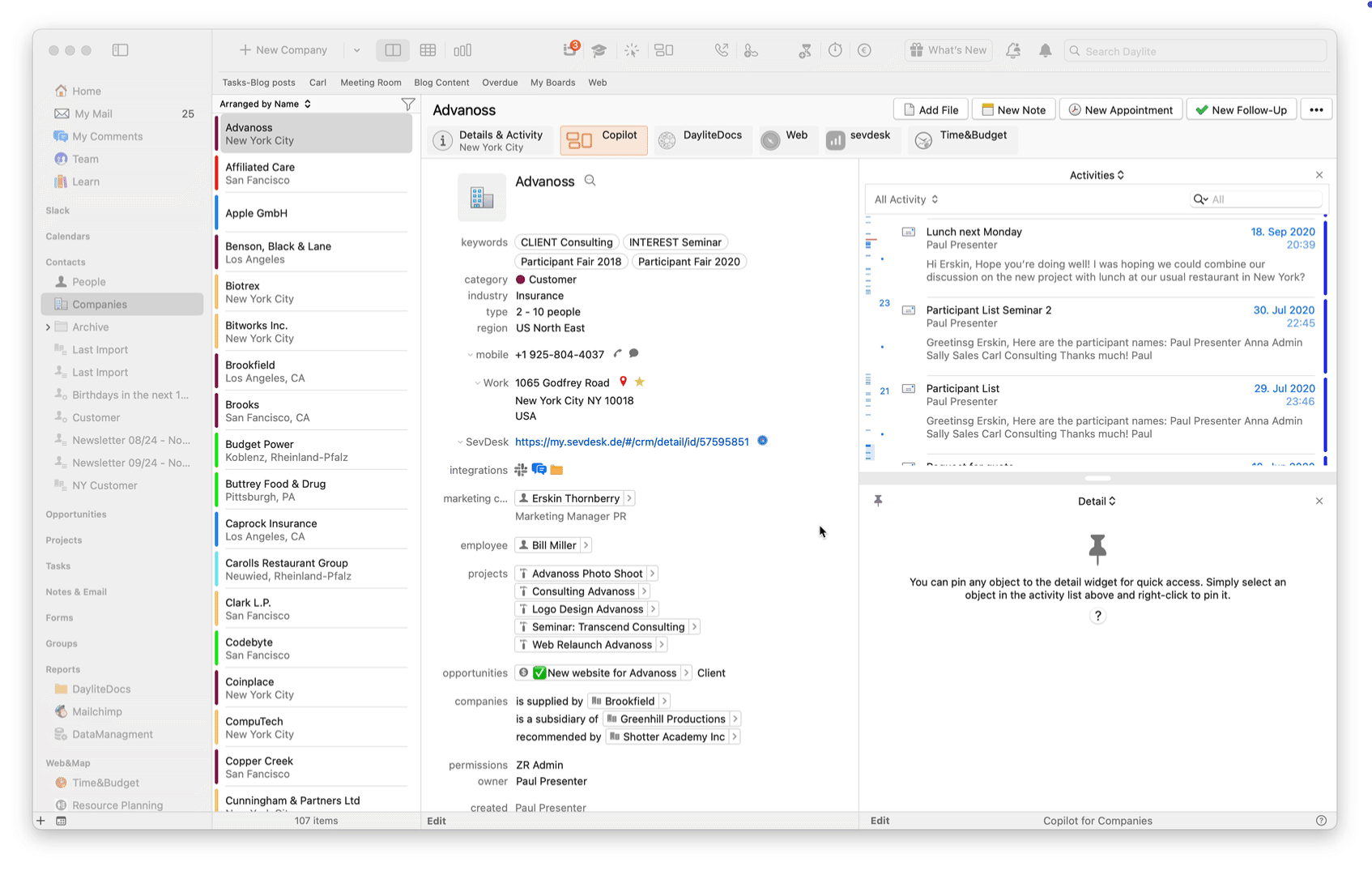Viewport: 1372px width, 875px height.
Task: Click the Advanoss company image thumbnail
Action: click(x=482, y=197)
